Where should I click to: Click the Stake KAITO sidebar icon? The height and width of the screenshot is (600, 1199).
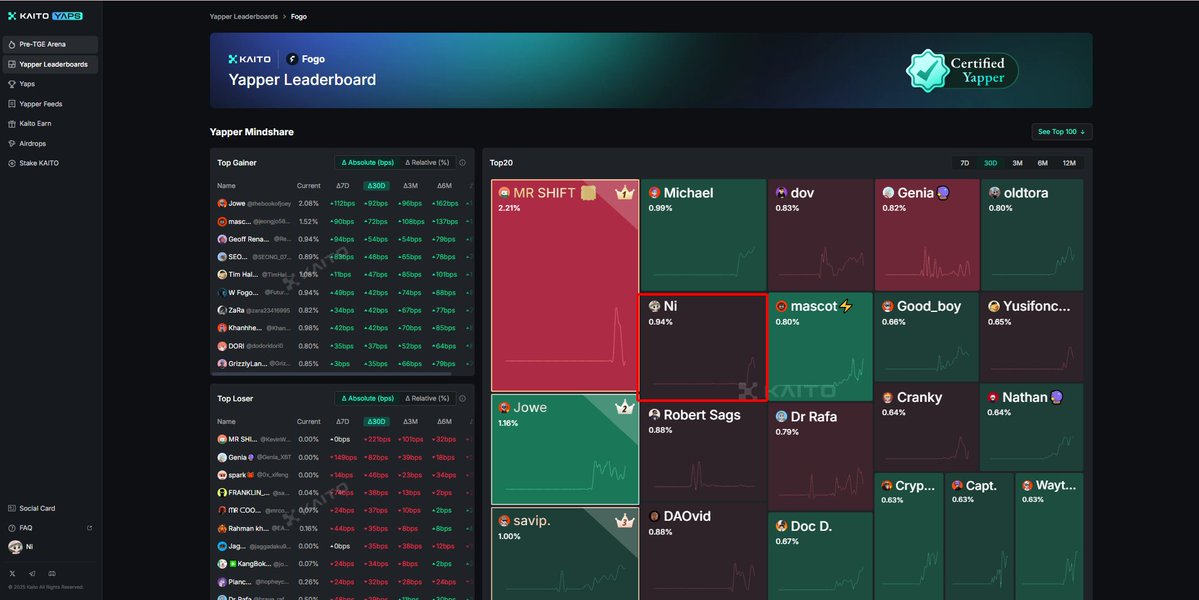11,164
